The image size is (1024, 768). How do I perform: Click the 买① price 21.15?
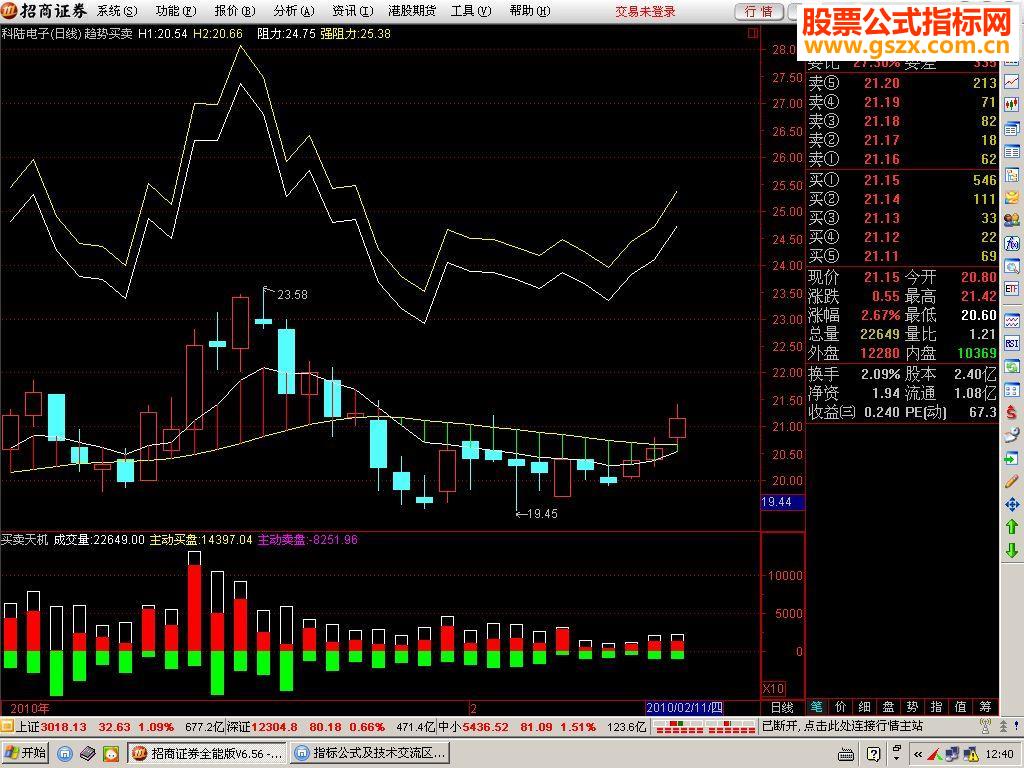tap(881, 180)
